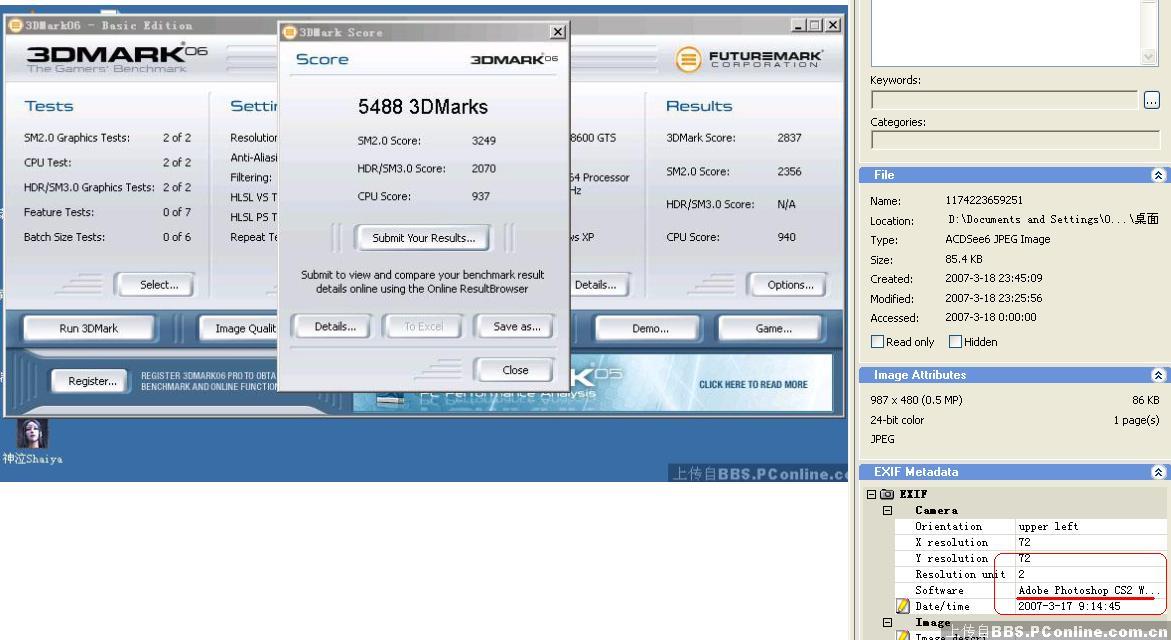Toggle the Read only checkbox
Screen dimensions: 1171x640
tap(877, 341)
